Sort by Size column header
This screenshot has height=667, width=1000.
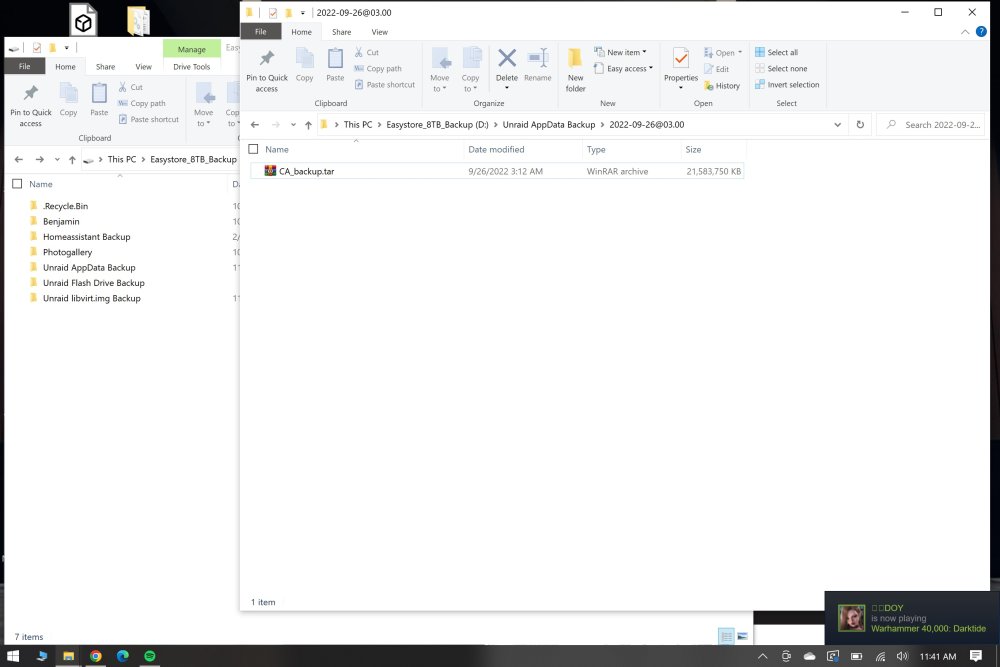712,149
